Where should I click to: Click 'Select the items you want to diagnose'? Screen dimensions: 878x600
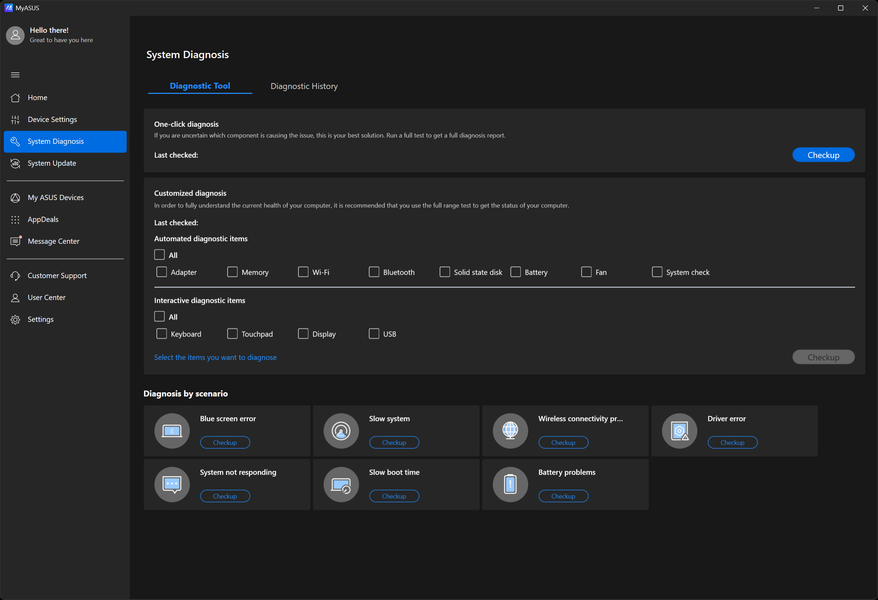[215, 357]
